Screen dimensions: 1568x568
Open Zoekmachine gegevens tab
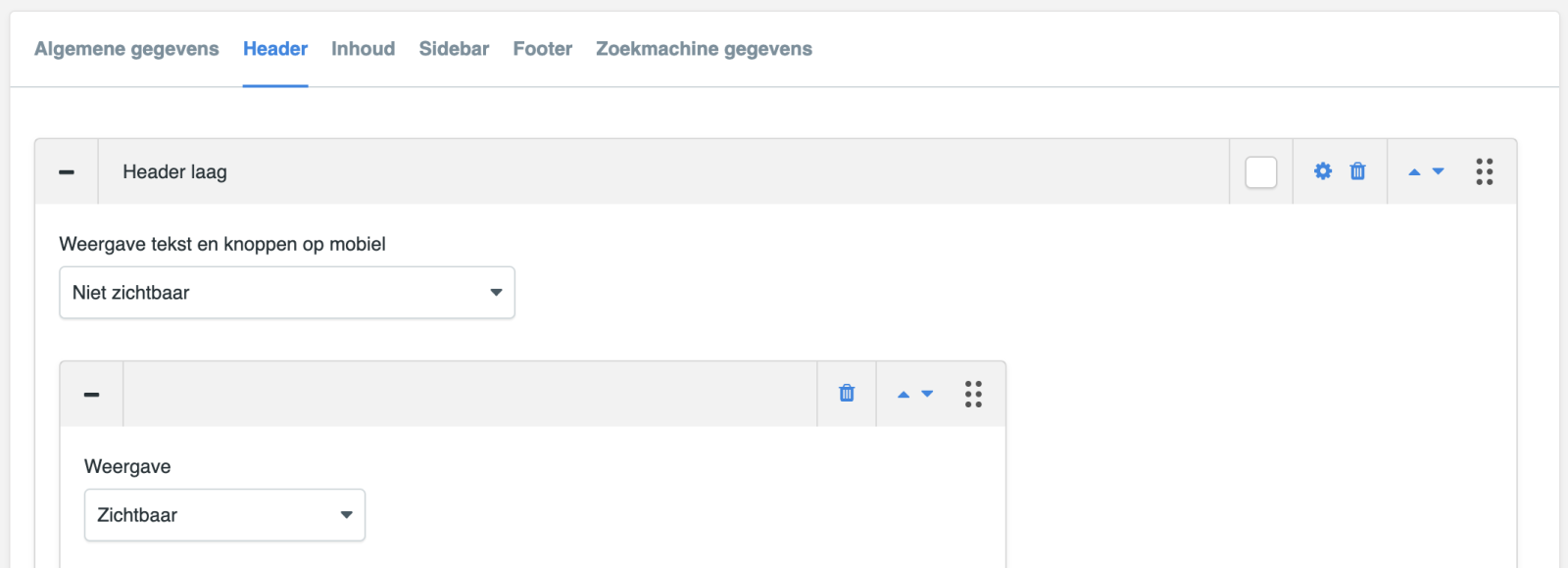(x=704, y=49)
